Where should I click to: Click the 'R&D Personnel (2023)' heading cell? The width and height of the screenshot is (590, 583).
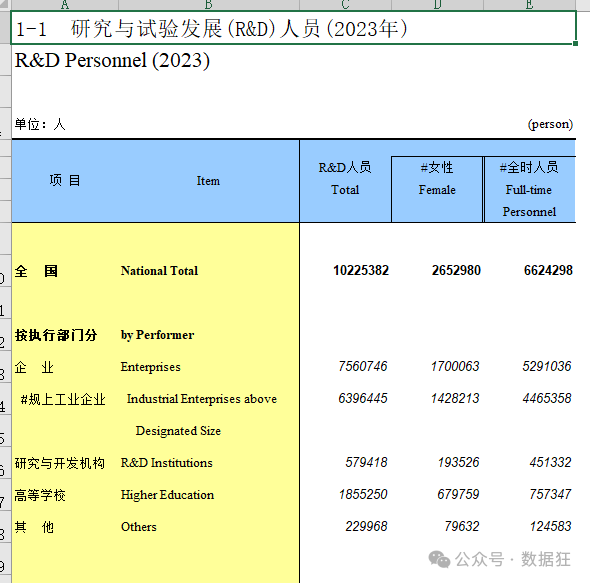tap(112, 60)
